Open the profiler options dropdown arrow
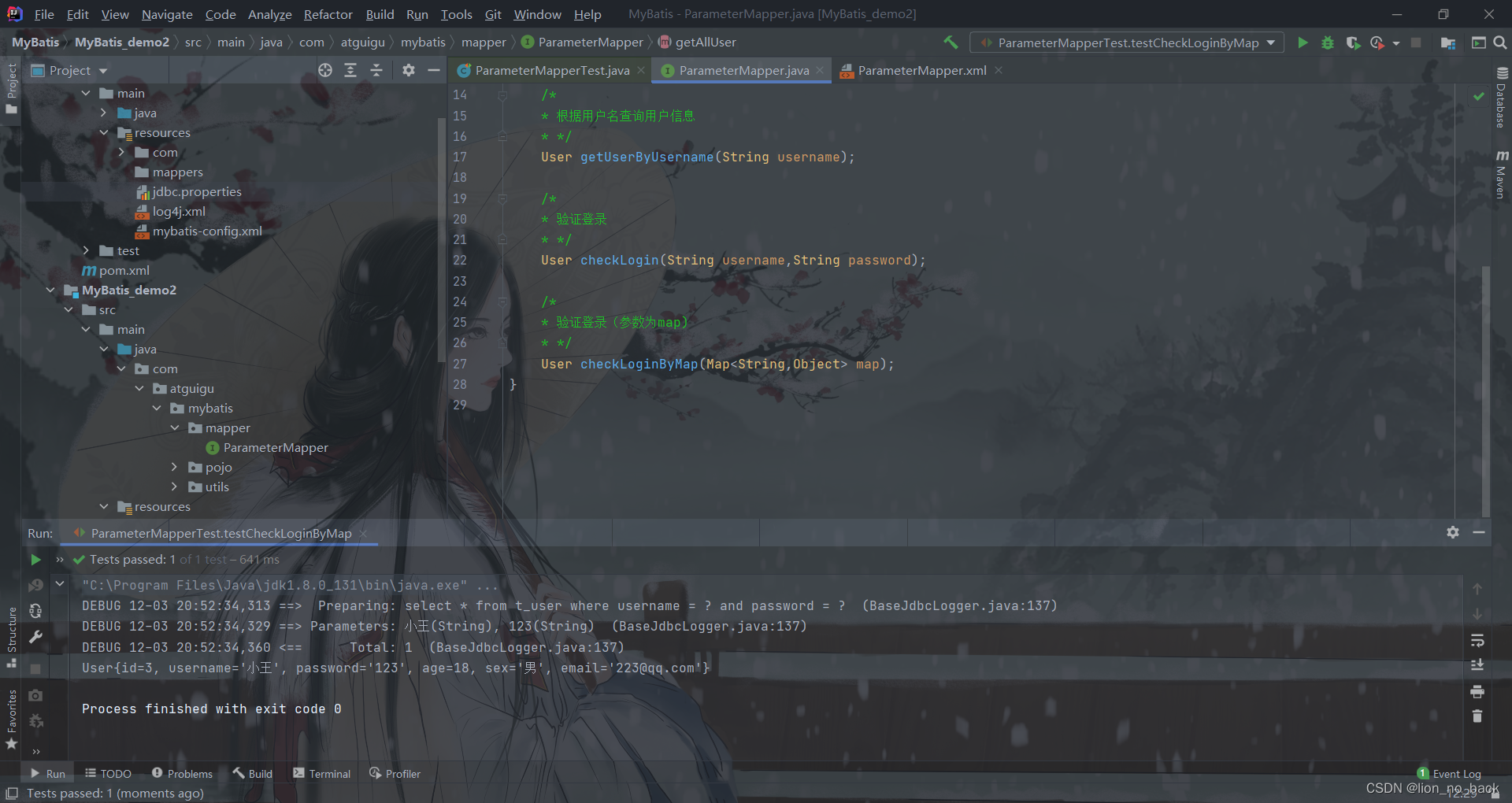 (x=1395, y=43)
